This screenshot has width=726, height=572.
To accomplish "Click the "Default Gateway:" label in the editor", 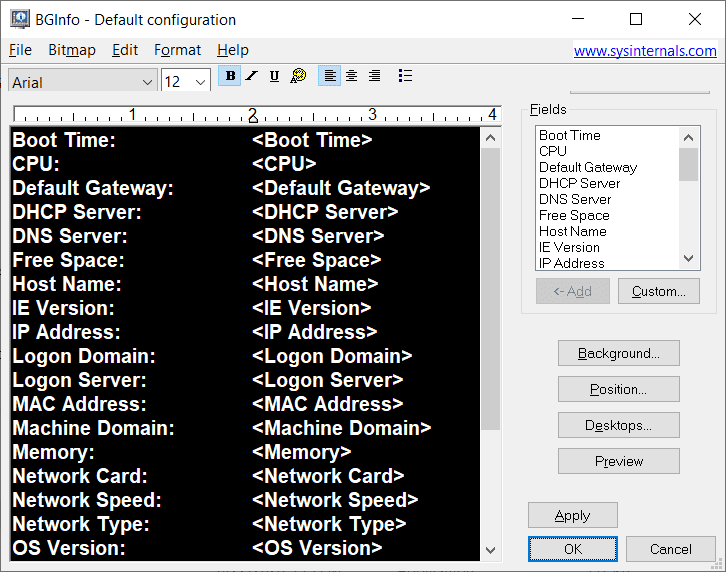I will coord(93,188).
